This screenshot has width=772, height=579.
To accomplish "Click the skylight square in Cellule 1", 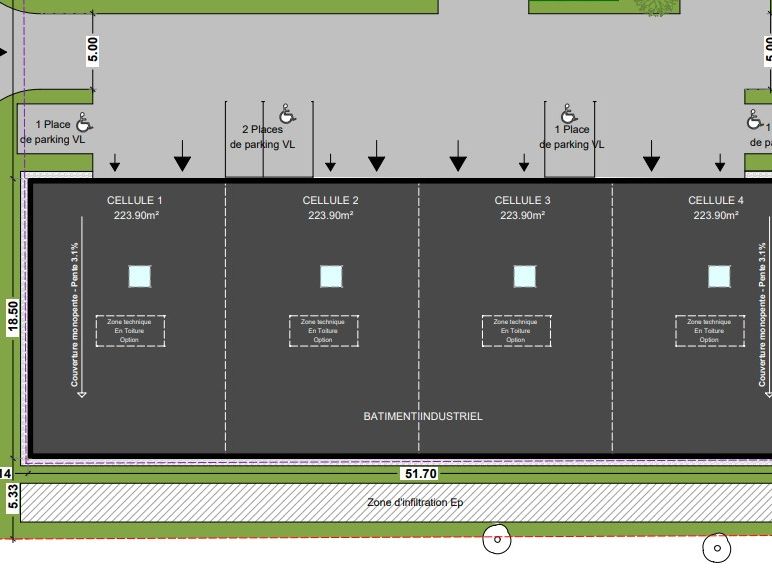I will point(140,276).
